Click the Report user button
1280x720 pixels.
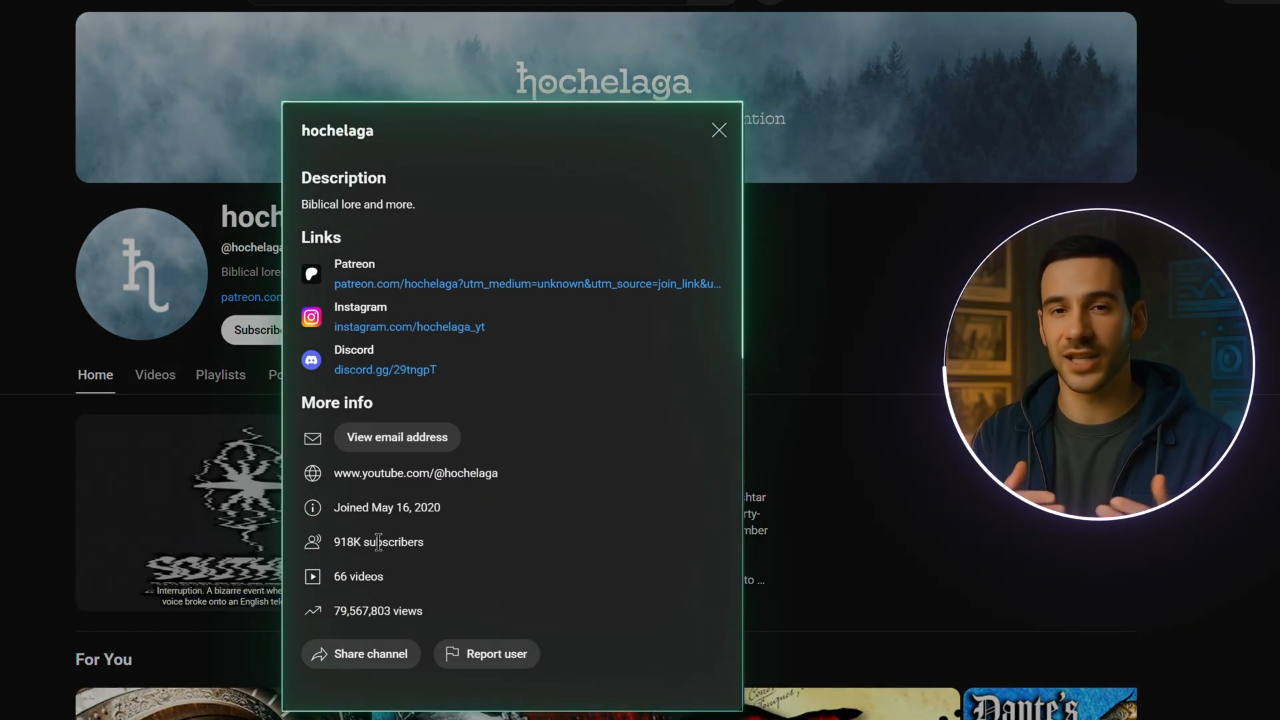coord(487,654)
